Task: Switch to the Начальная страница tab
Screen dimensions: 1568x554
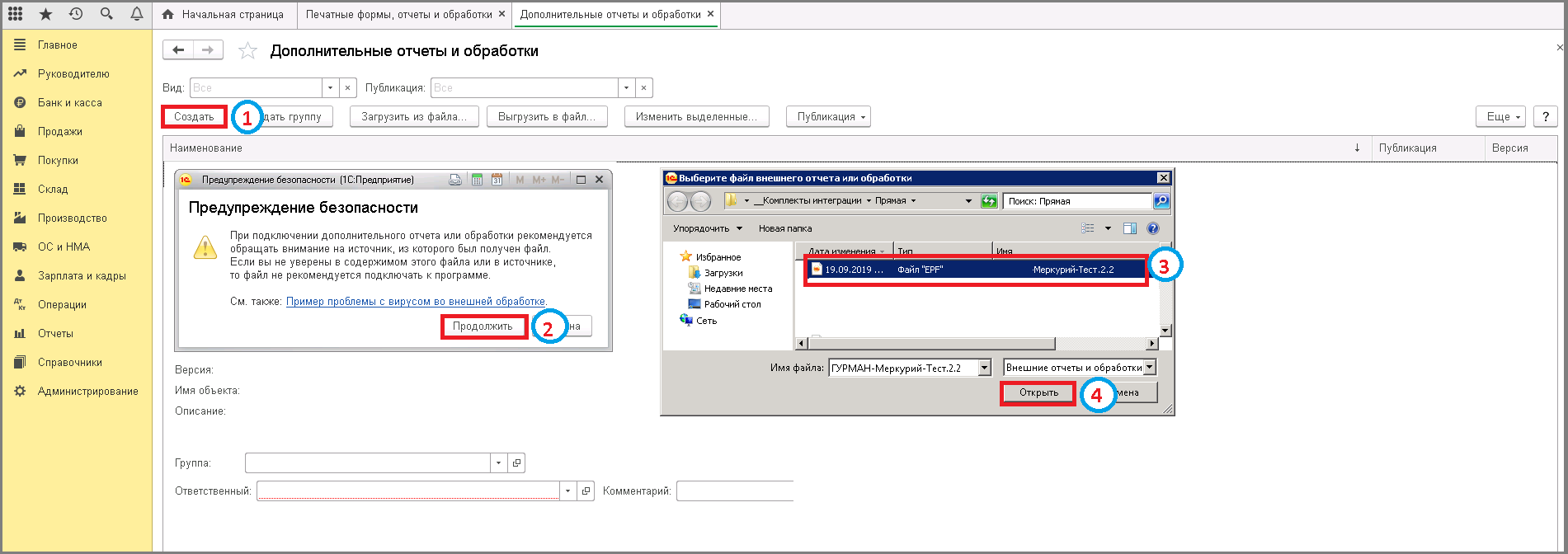Action: point(224,14)
